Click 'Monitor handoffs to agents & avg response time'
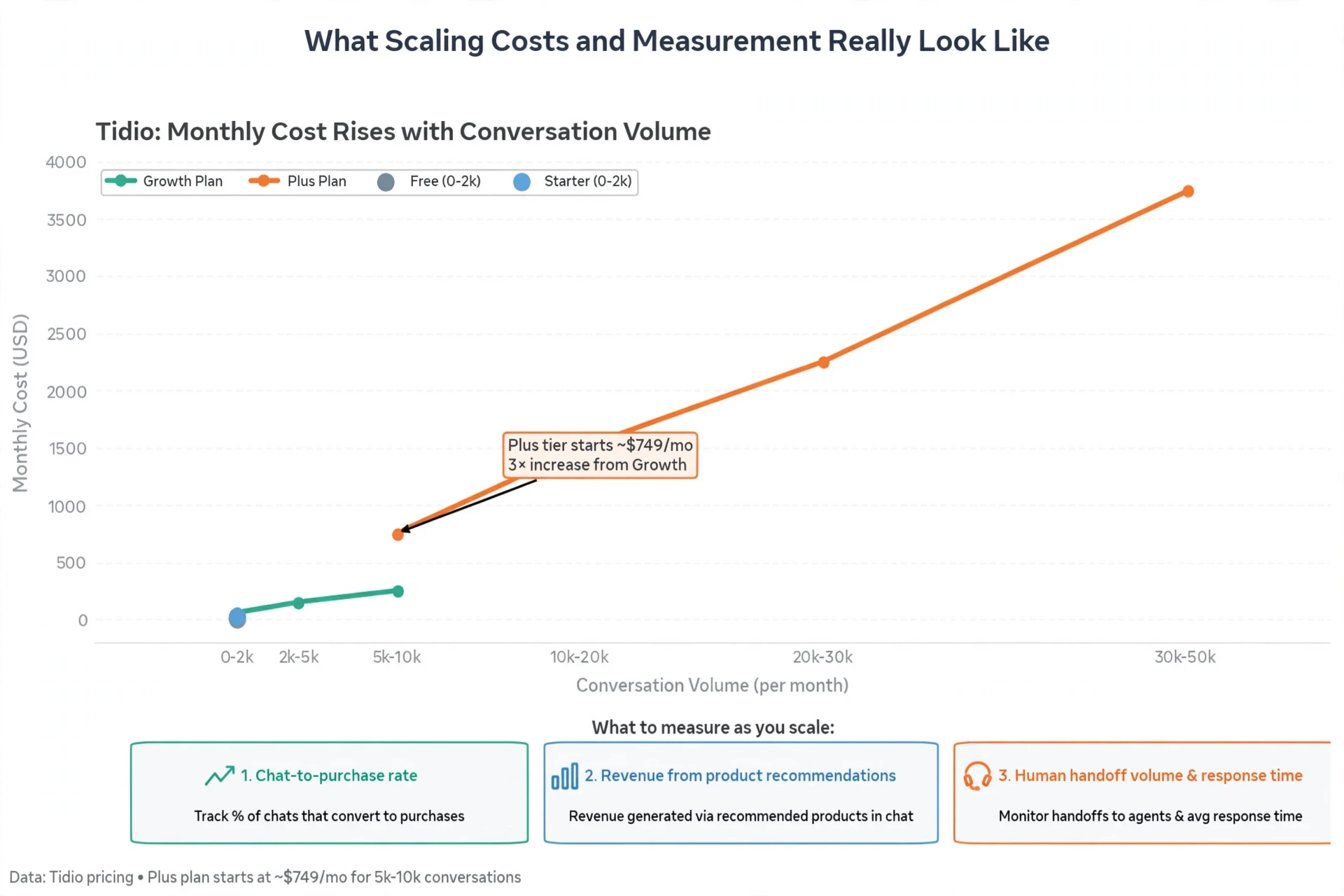Screen dimensions: 1344x896 point(1150,816)
